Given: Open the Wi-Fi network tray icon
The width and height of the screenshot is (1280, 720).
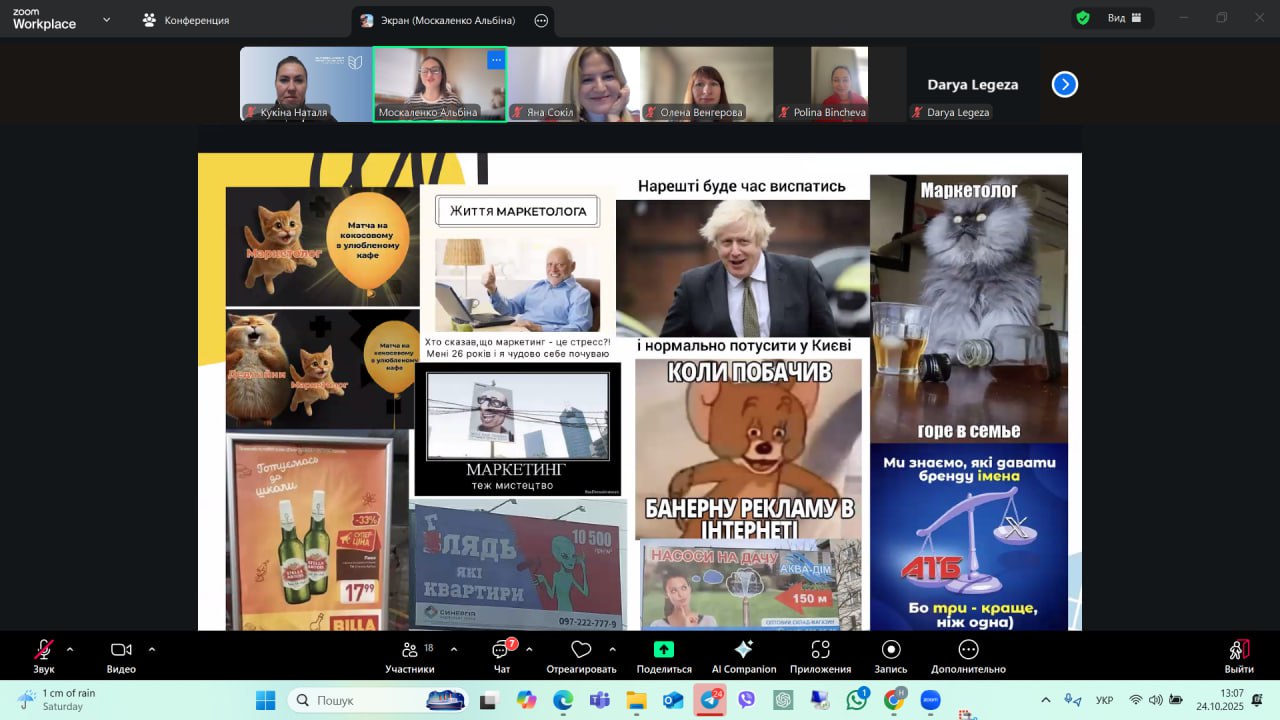Looking at the screenshot, I should tap(1136, 700).
